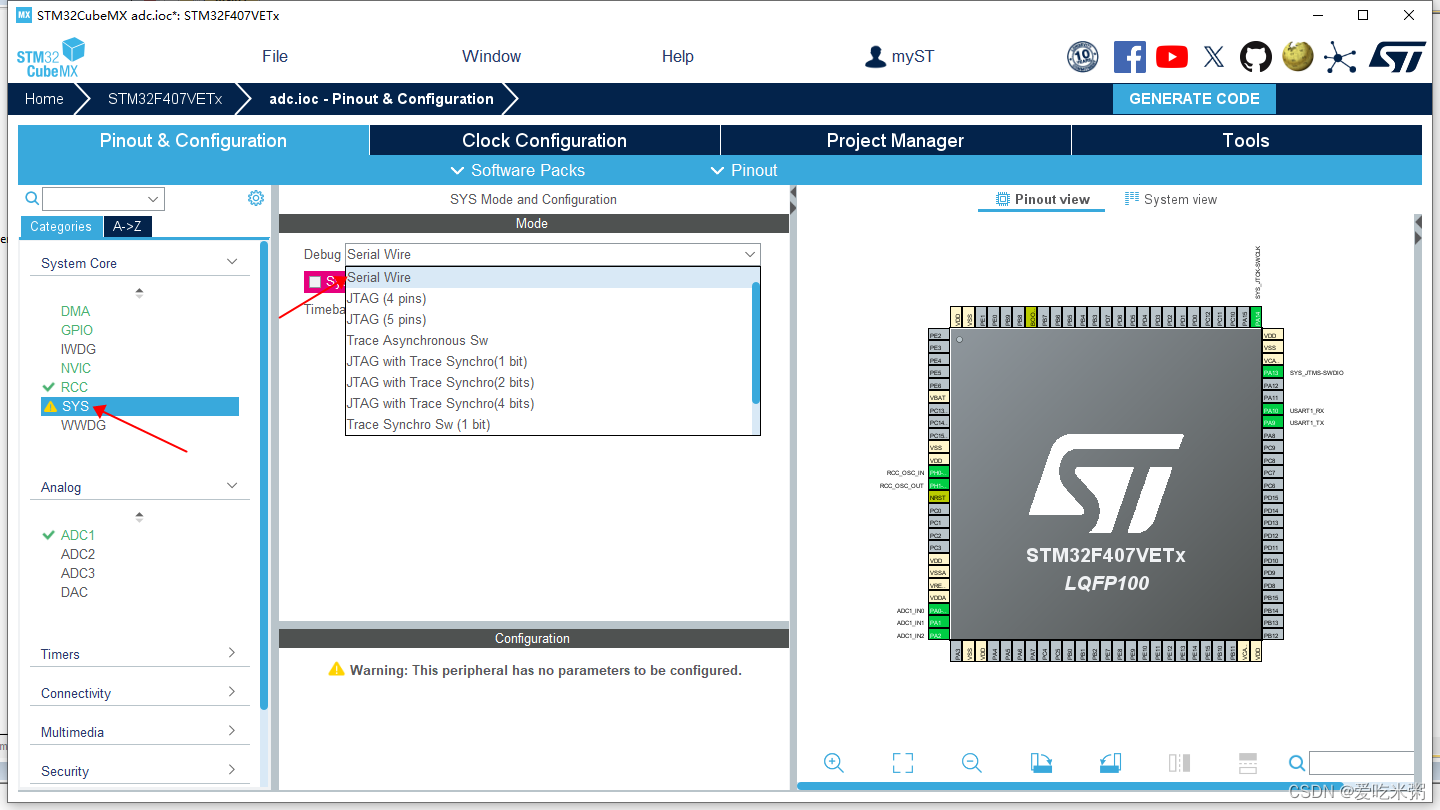
Task: Select the RCC peripheral
Action: click(74, 387)
